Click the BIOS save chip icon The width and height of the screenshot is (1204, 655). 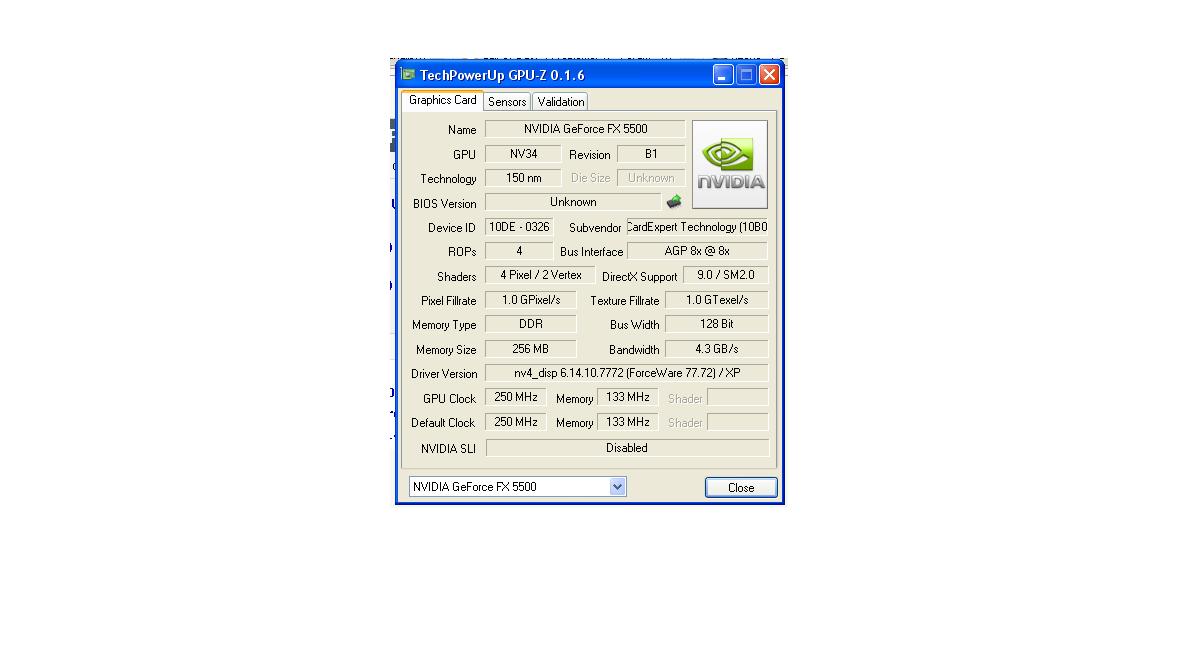tap(674, 202)
